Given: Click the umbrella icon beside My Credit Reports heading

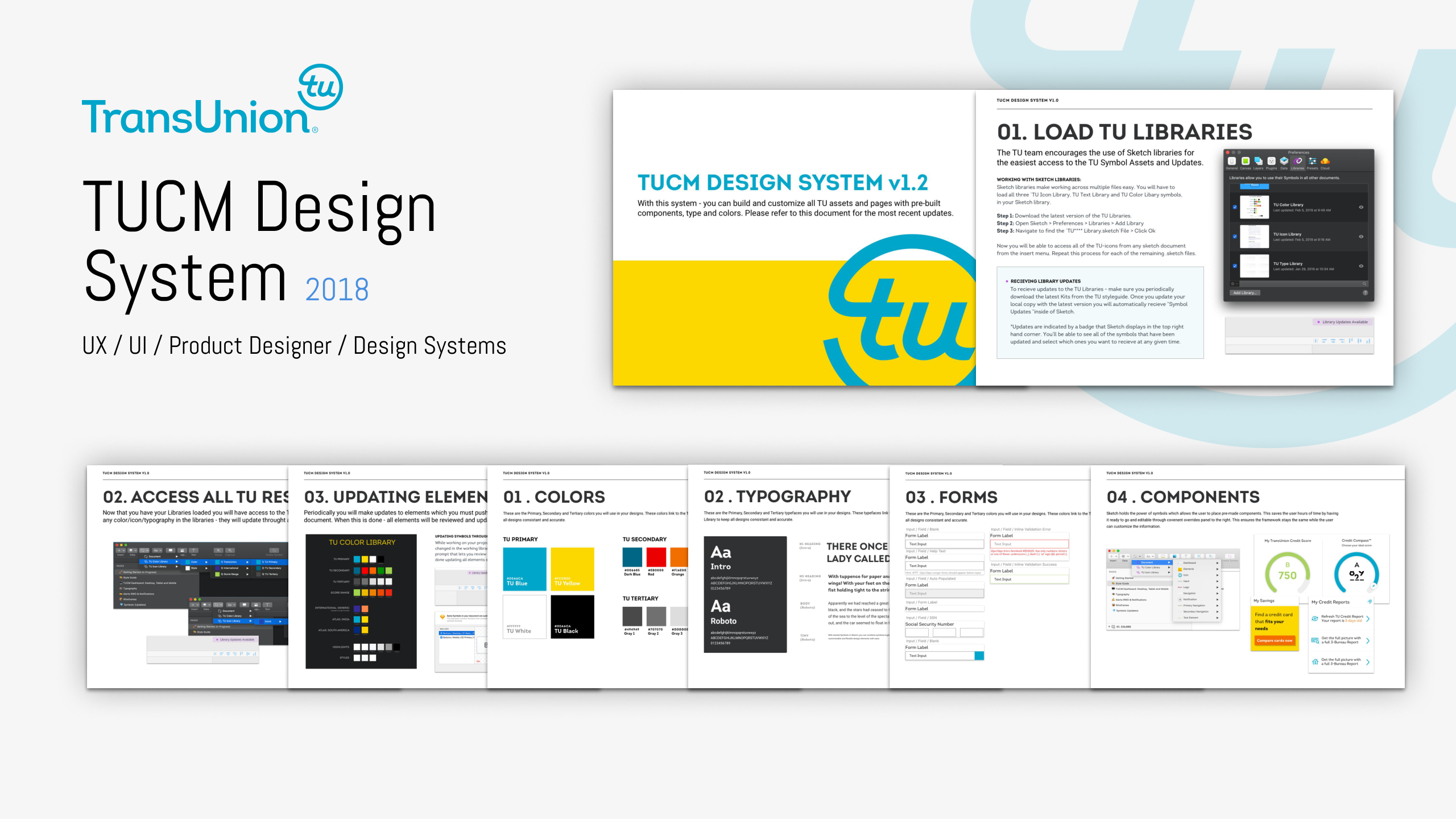Looking at the screenshot, I should 1370,602.
